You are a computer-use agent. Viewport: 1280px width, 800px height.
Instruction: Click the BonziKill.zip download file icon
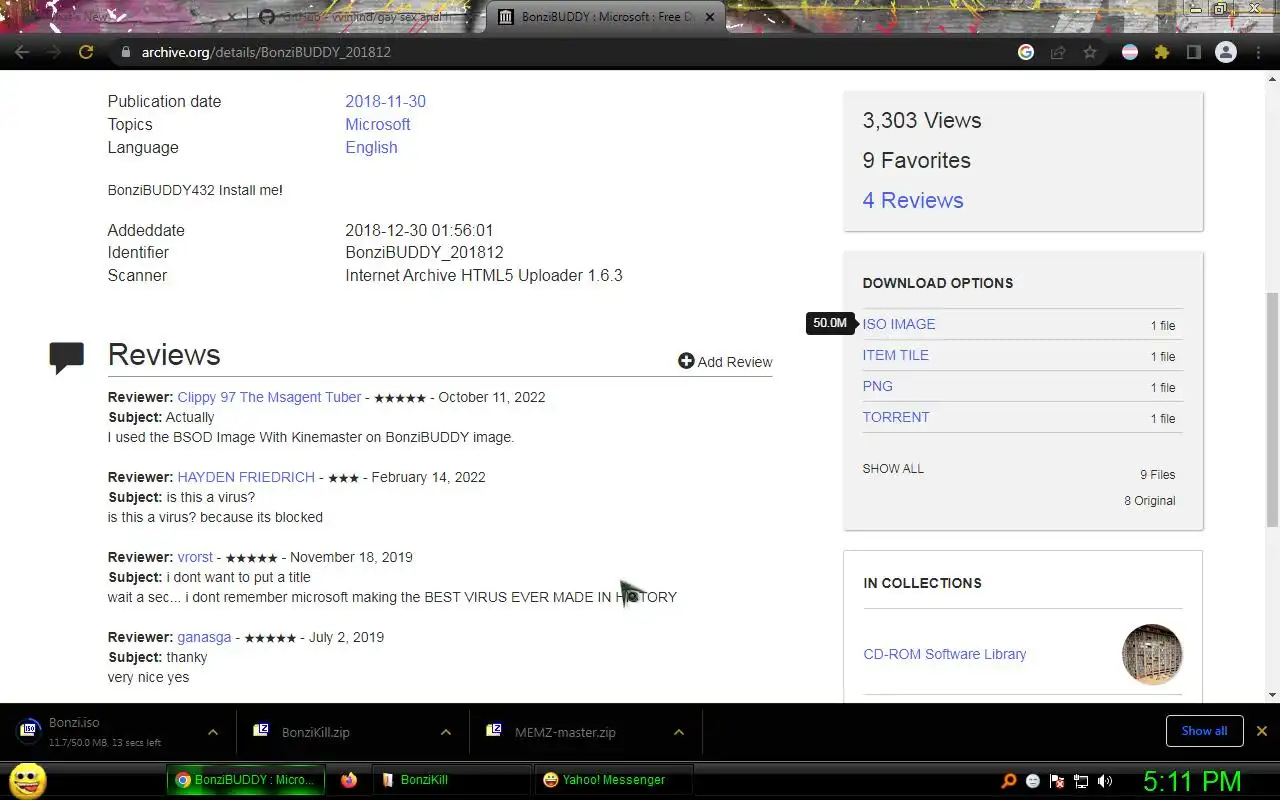click(261, 731)
